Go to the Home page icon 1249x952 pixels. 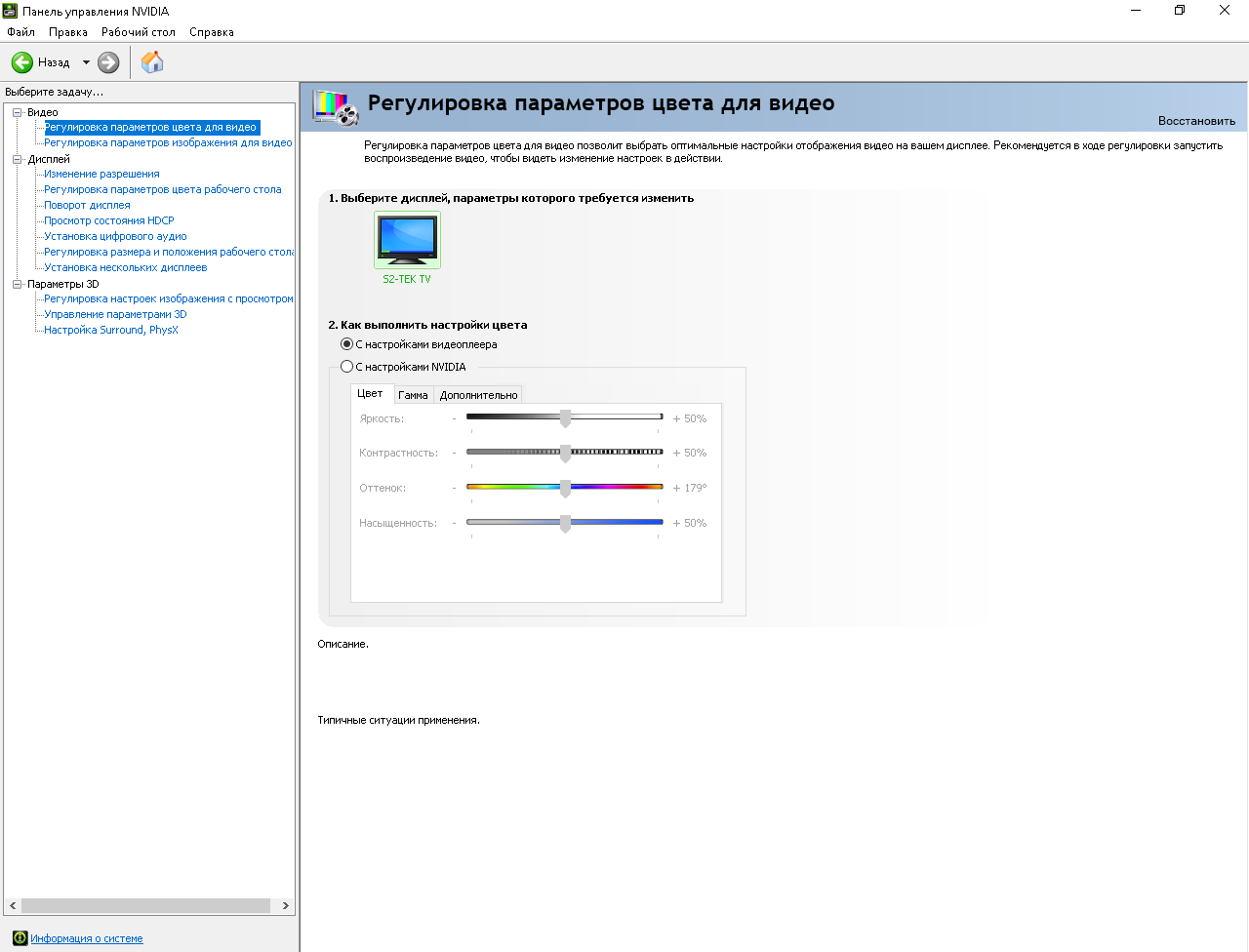[152, 62]
